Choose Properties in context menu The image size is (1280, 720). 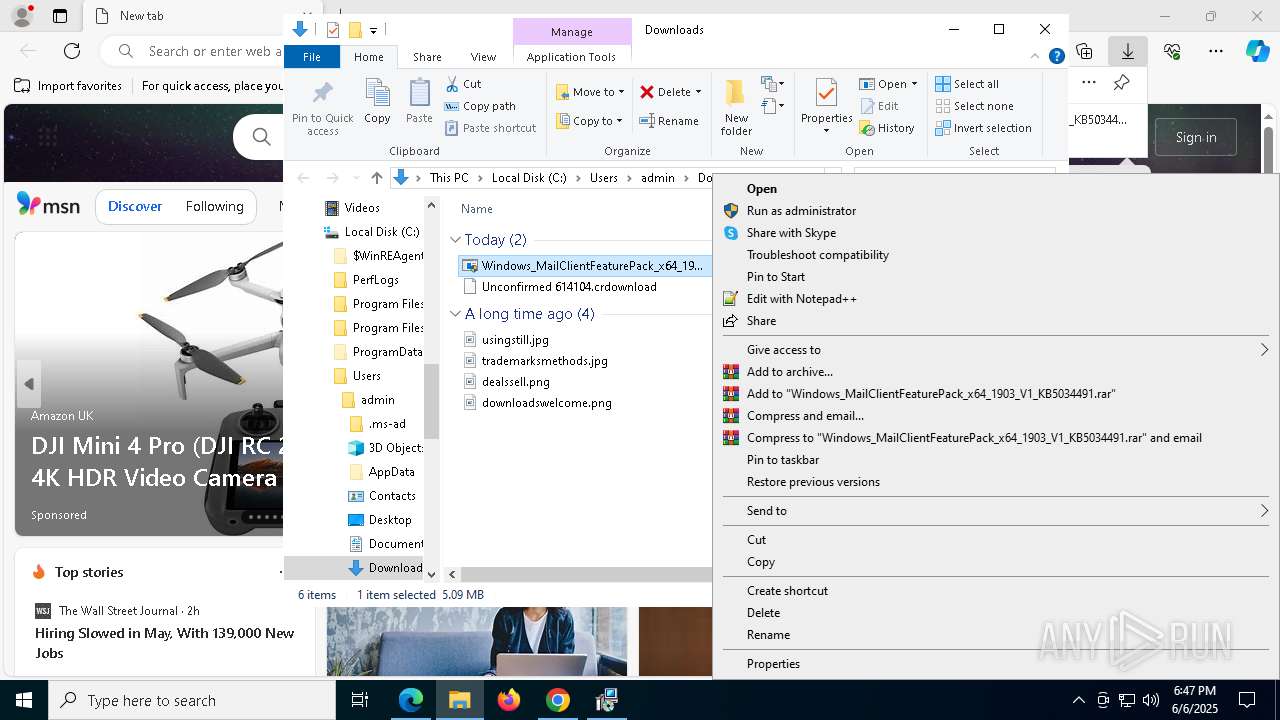click(x=773, y=664)
